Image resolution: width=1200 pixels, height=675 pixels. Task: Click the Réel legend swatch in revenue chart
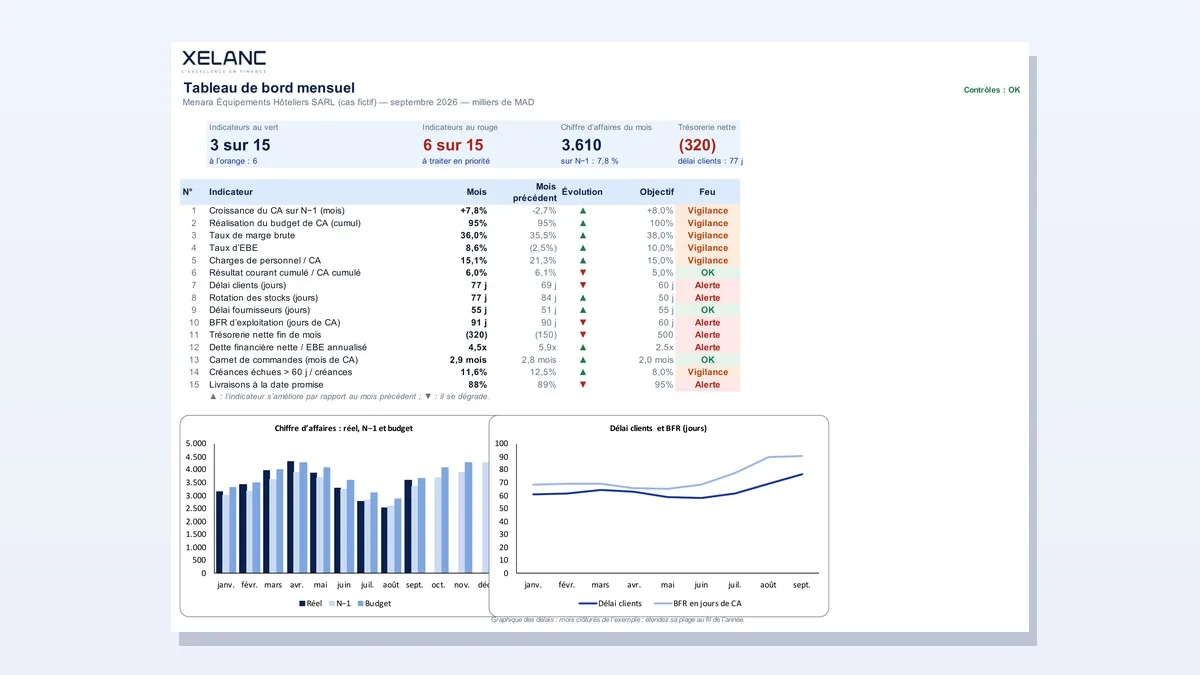[x=302, y=604]
